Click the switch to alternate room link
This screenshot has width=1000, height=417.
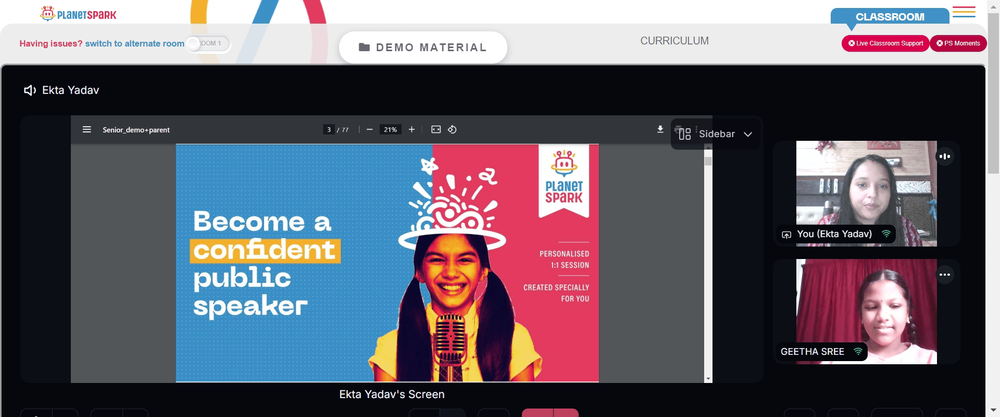click(135, 44)
